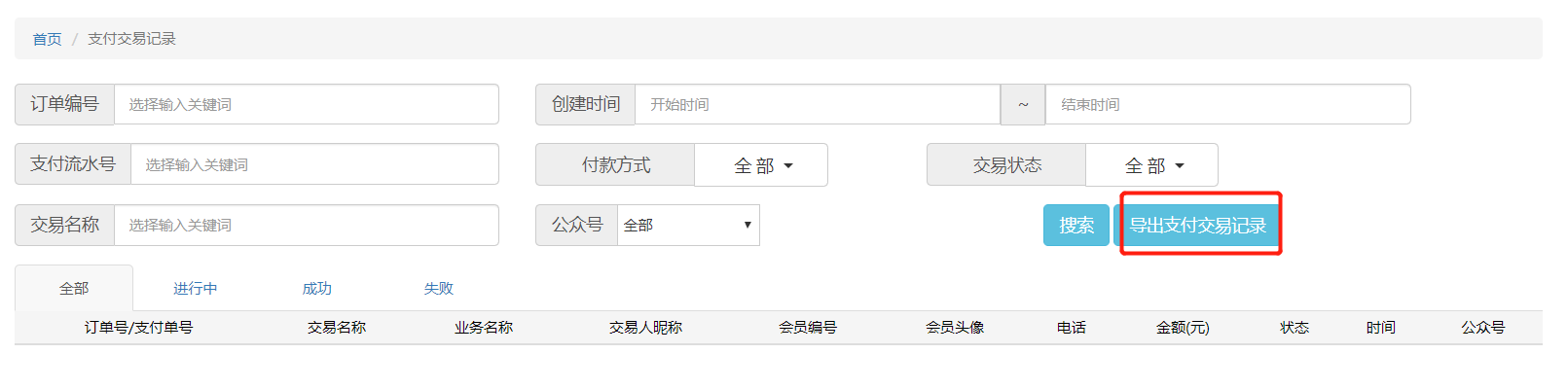
Task: Click the 开始时间 date input
Action: [x=817, y=104]
